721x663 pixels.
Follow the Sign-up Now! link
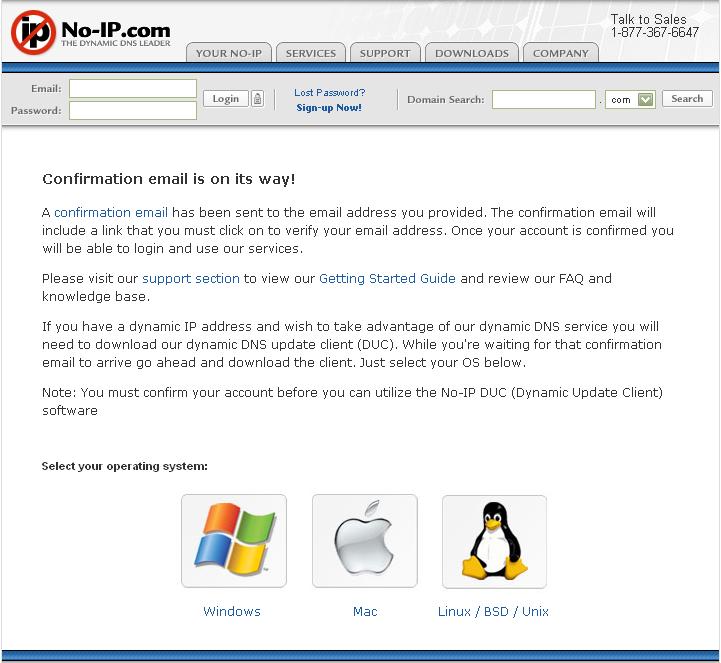point(329,108)
